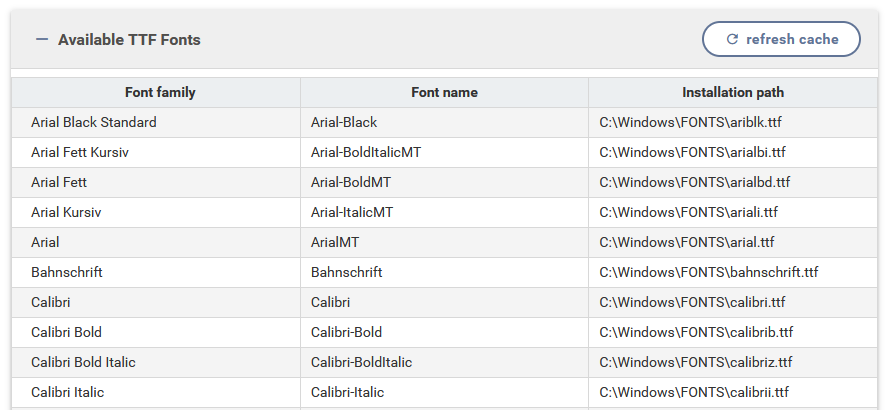Select the Calibri Italic font family cell

tap(68, 392)
